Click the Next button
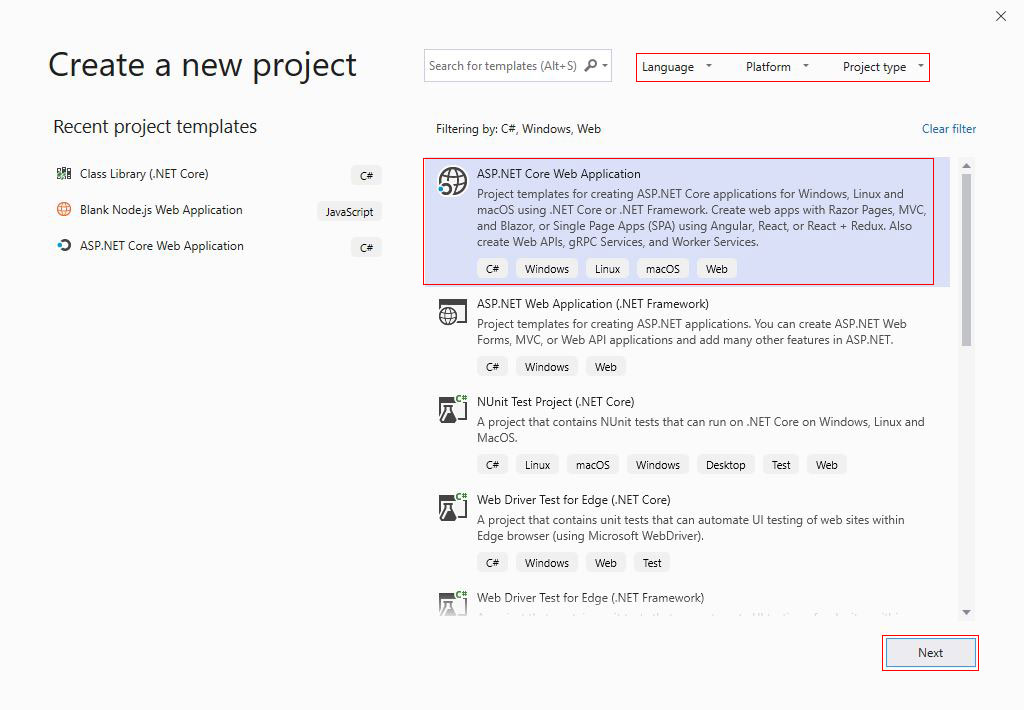The height and width of the screenshot is (710, 1024). 931,653
